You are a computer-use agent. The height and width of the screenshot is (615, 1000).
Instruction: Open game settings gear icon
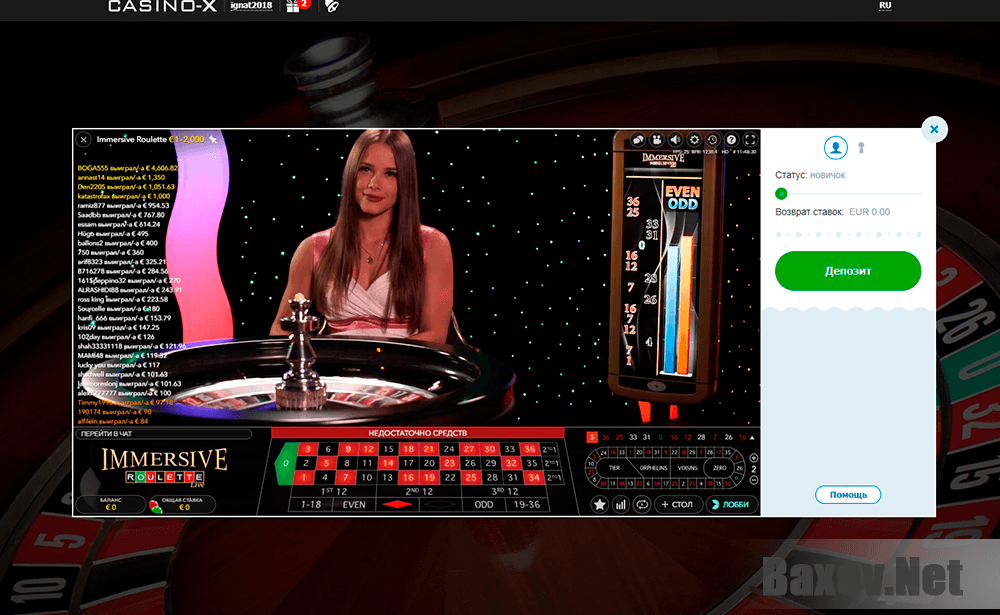click(694, 140)
